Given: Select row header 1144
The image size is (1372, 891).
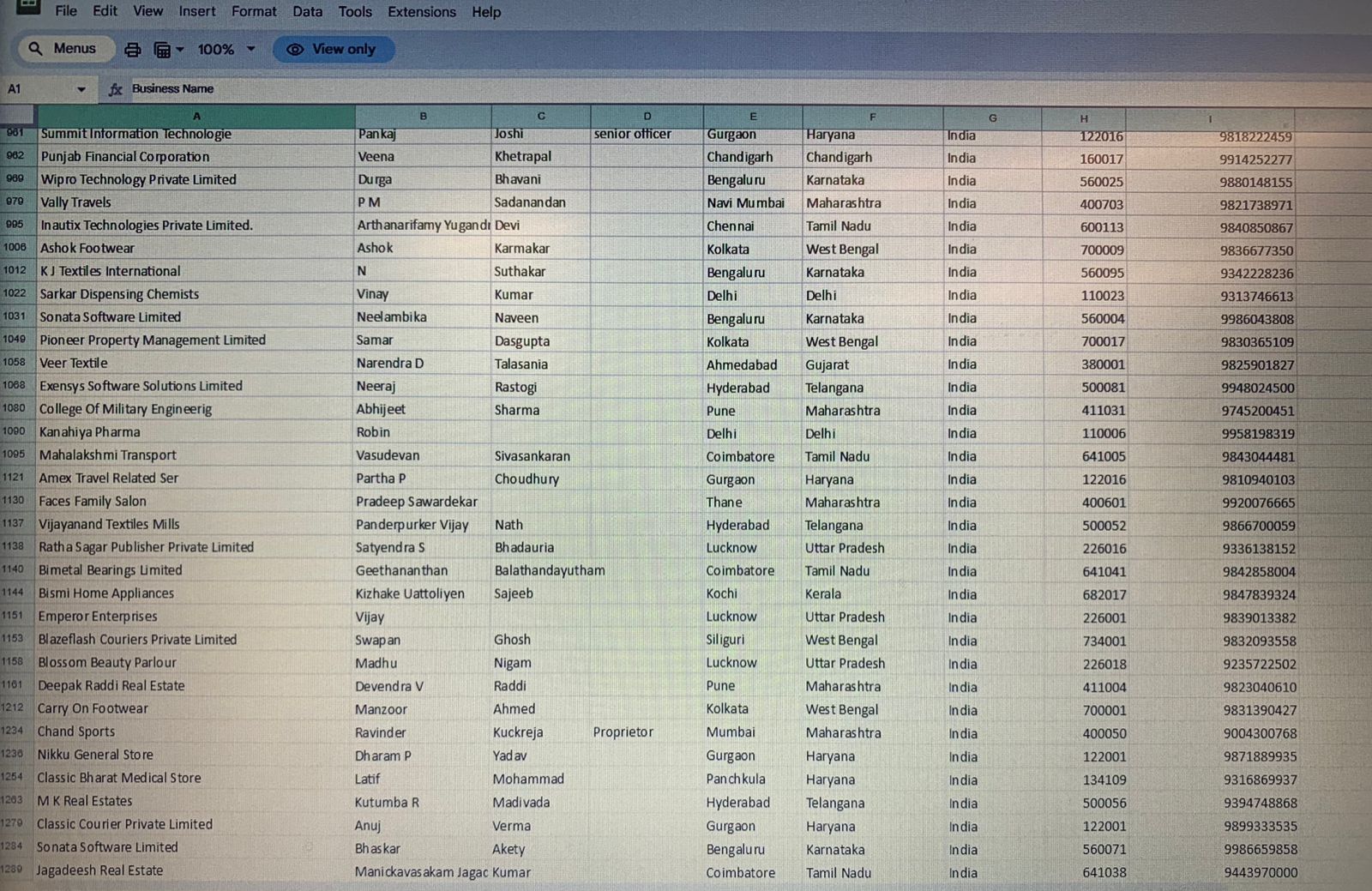Looking at the screenshot, I should [13, 592].
